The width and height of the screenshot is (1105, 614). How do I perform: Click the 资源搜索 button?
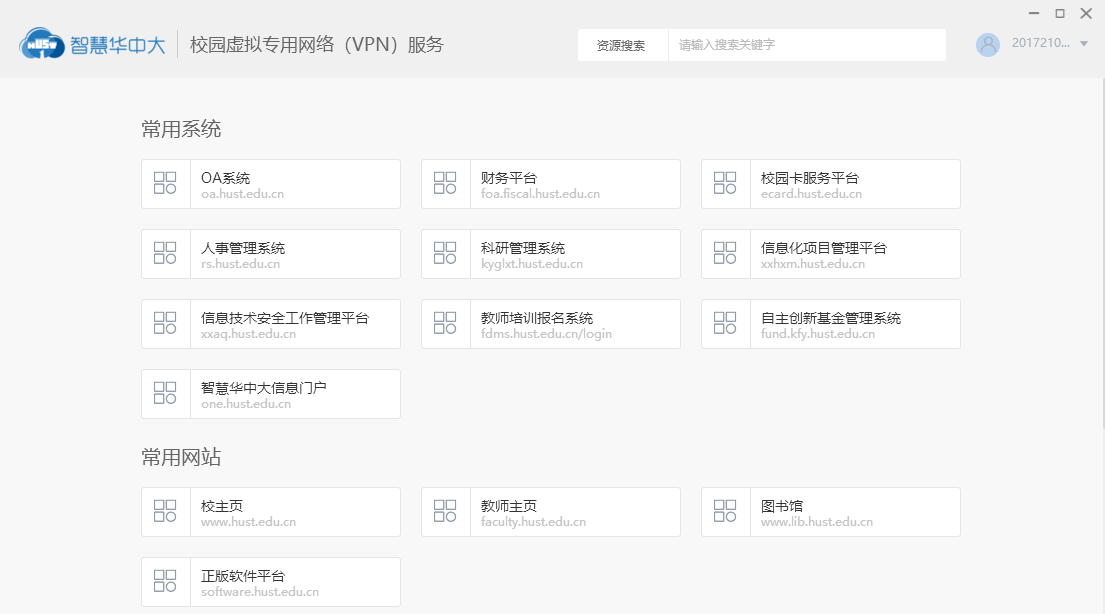click(622, 45)
